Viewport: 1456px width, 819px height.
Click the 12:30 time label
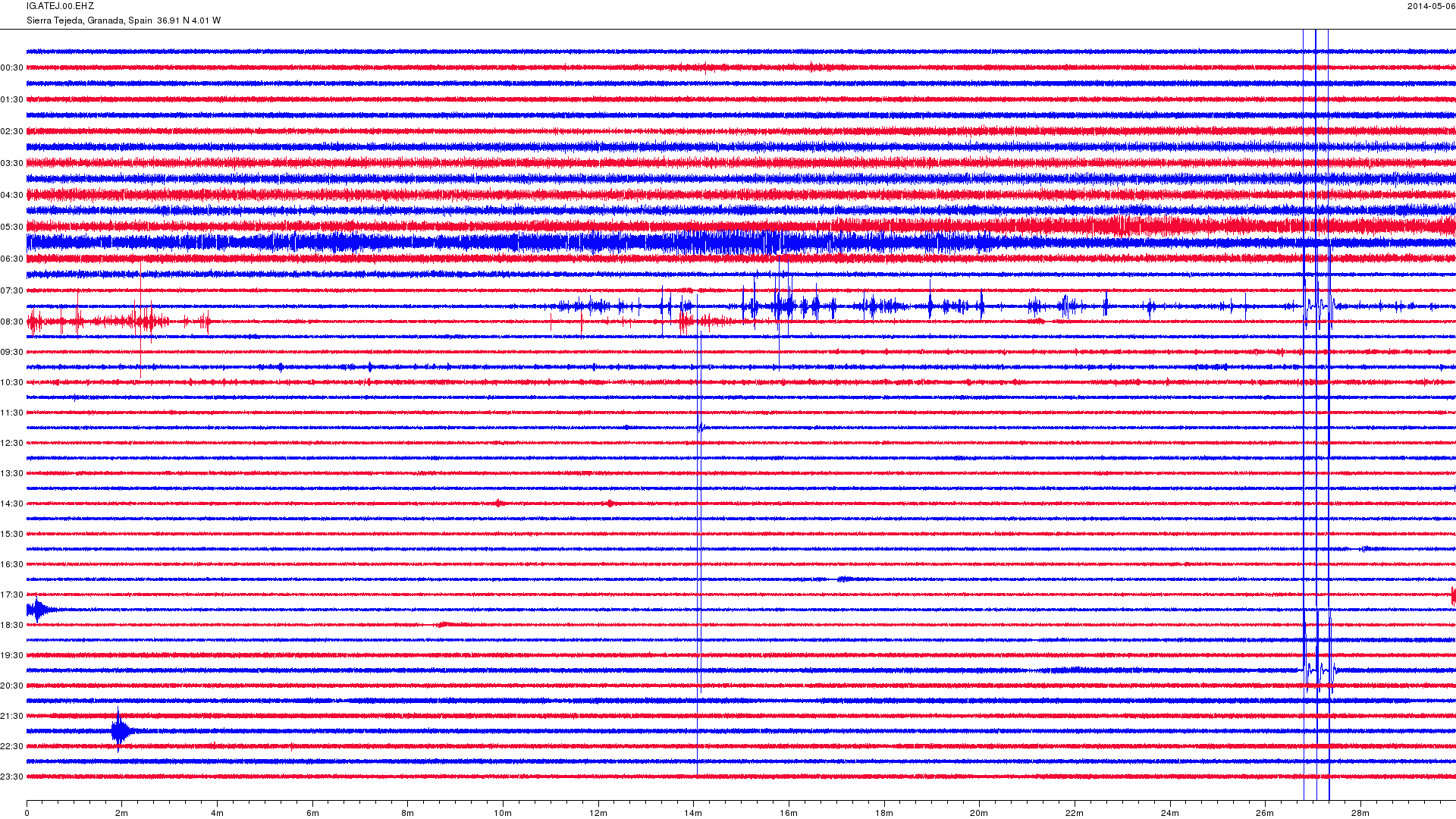(x=11, y=443)
